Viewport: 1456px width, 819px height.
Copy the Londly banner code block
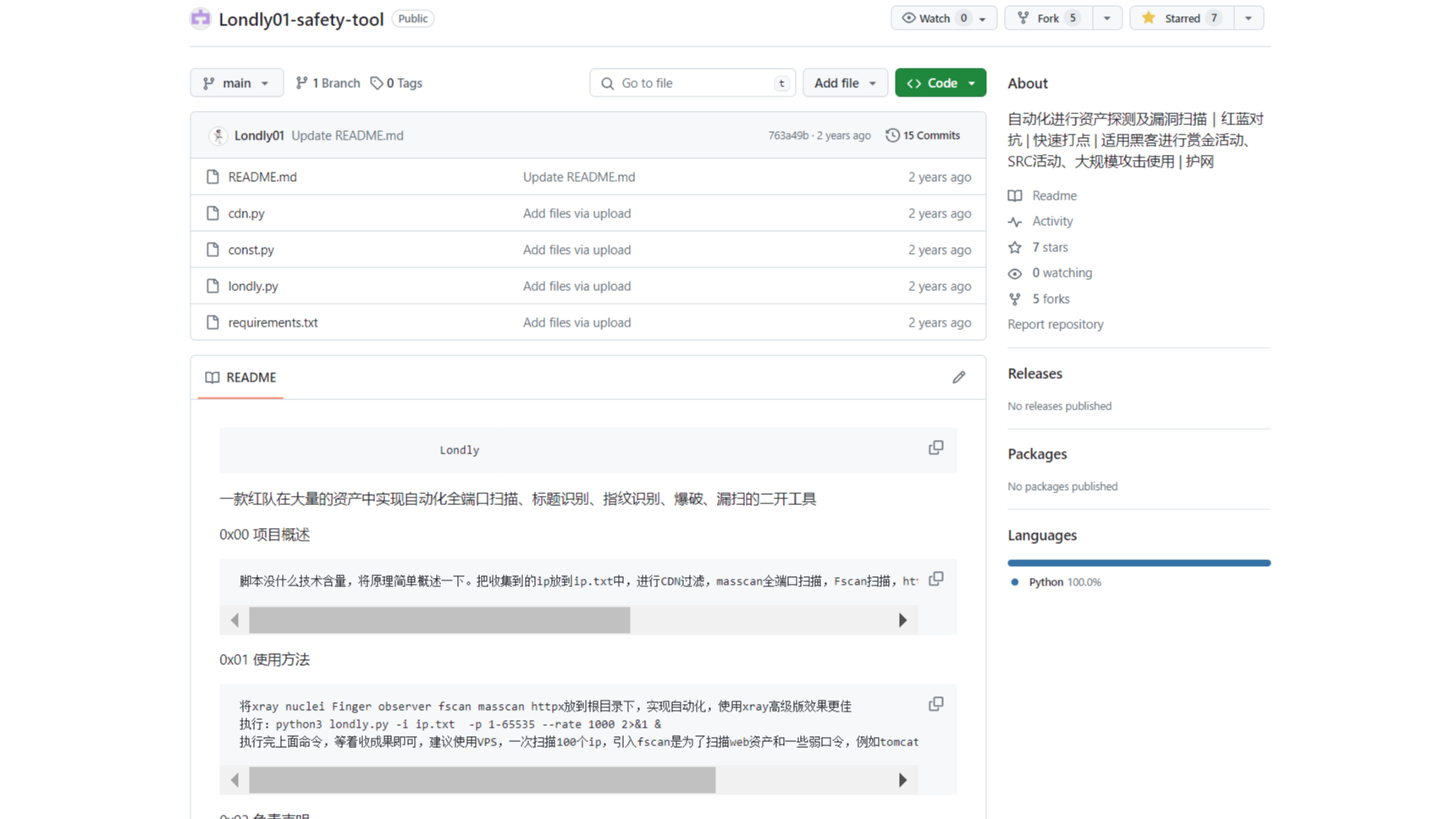(935, 448)
